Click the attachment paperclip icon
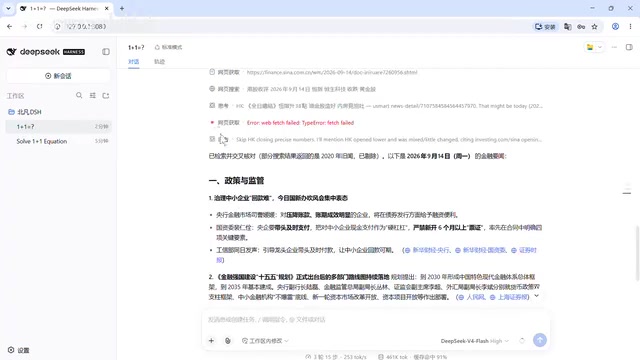This screenshot has width=640, height=360. [x=228, y=341]
